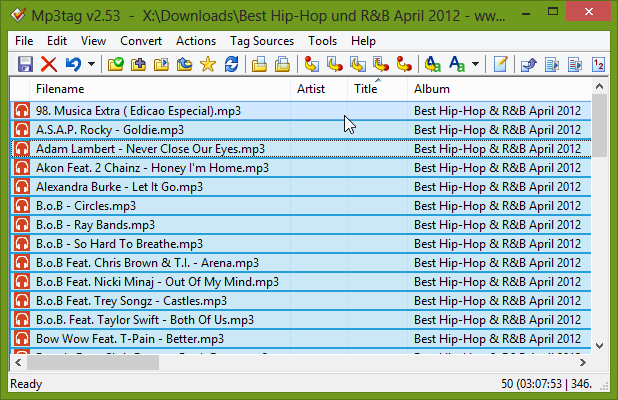The image size is (618, 400).
Task: Select B.o.B Feat. Trey Songz - Castles.mp3
Action: (301, 301)
